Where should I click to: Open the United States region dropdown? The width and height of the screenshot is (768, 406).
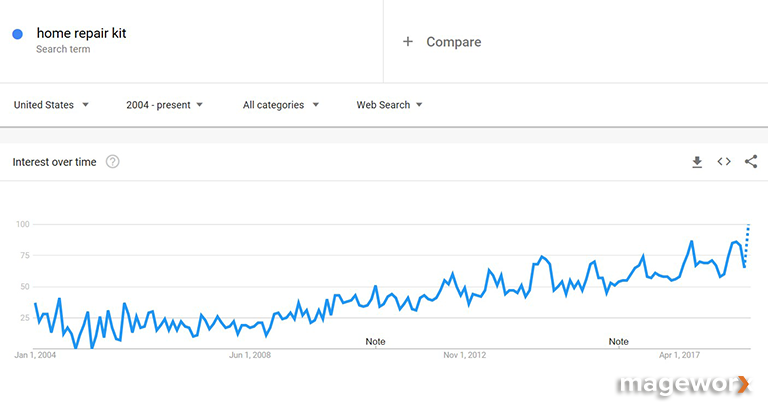pyautogui.click(x=51, y=105)
